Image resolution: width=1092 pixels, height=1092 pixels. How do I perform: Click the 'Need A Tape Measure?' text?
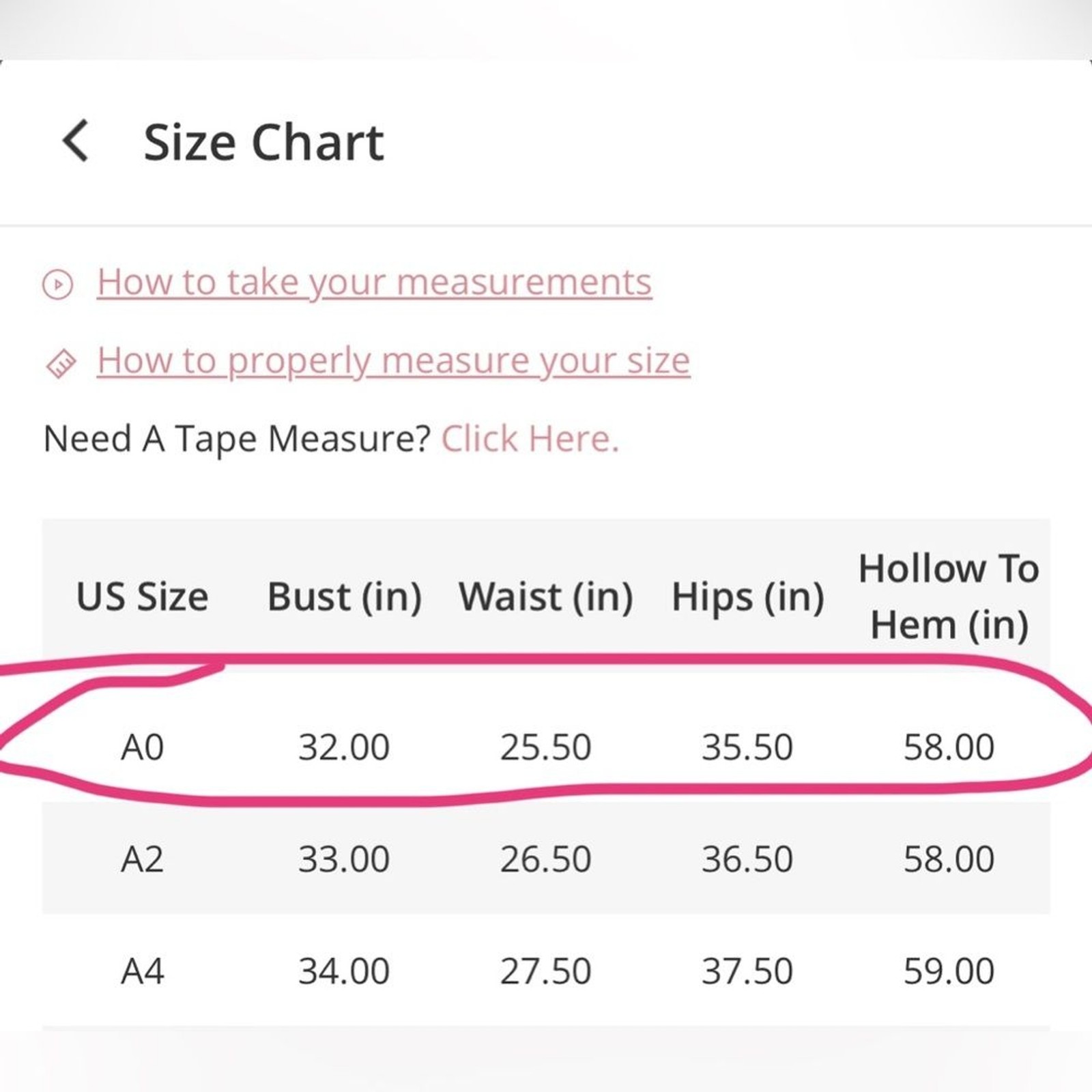(237, 439)
